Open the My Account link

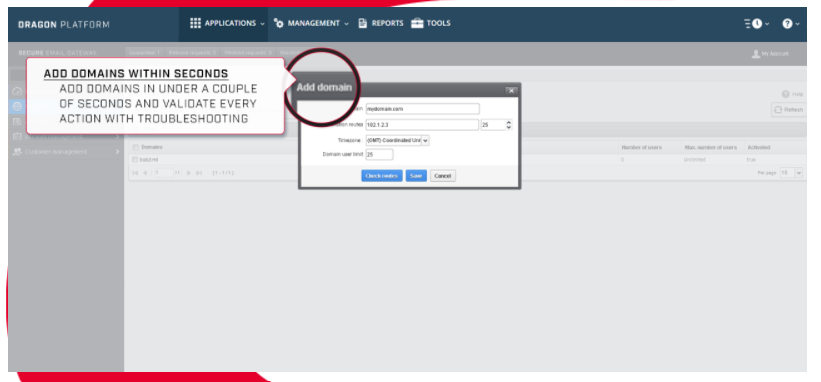tap(770, 54)
